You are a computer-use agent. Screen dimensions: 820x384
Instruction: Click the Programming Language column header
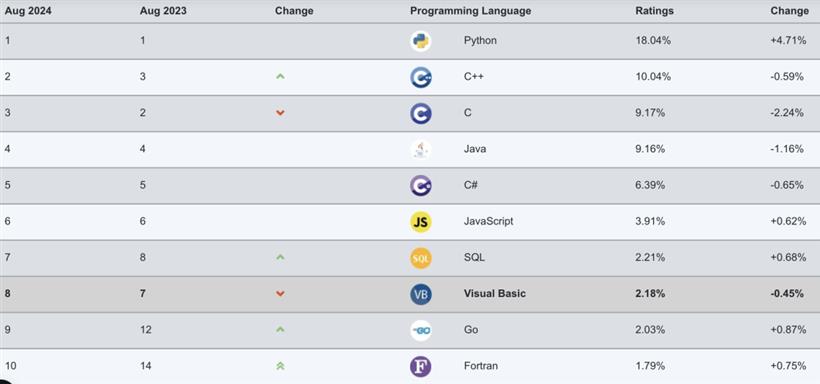pos(470,11)
